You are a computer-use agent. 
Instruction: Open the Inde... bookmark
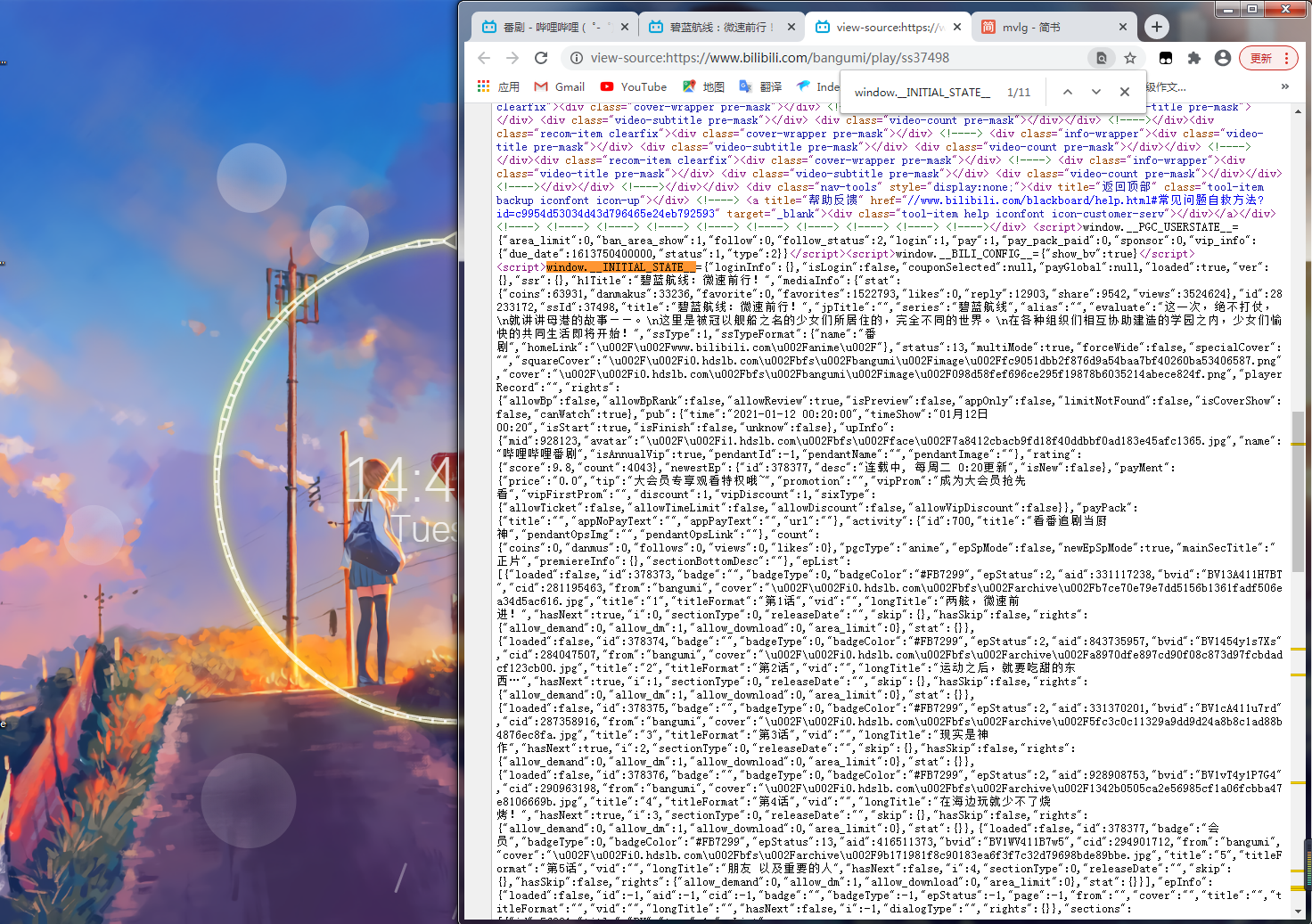tap(817, 86)
